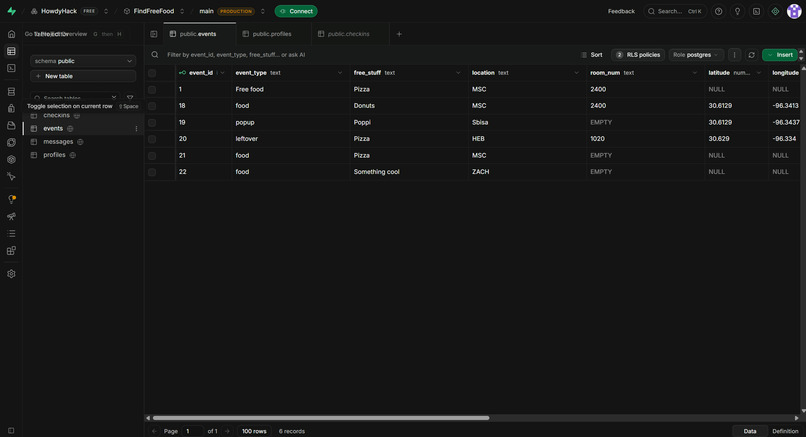Open the FindFreeFood project switcher
Viewport: 806px width, 437px height.
coord(182,11)
